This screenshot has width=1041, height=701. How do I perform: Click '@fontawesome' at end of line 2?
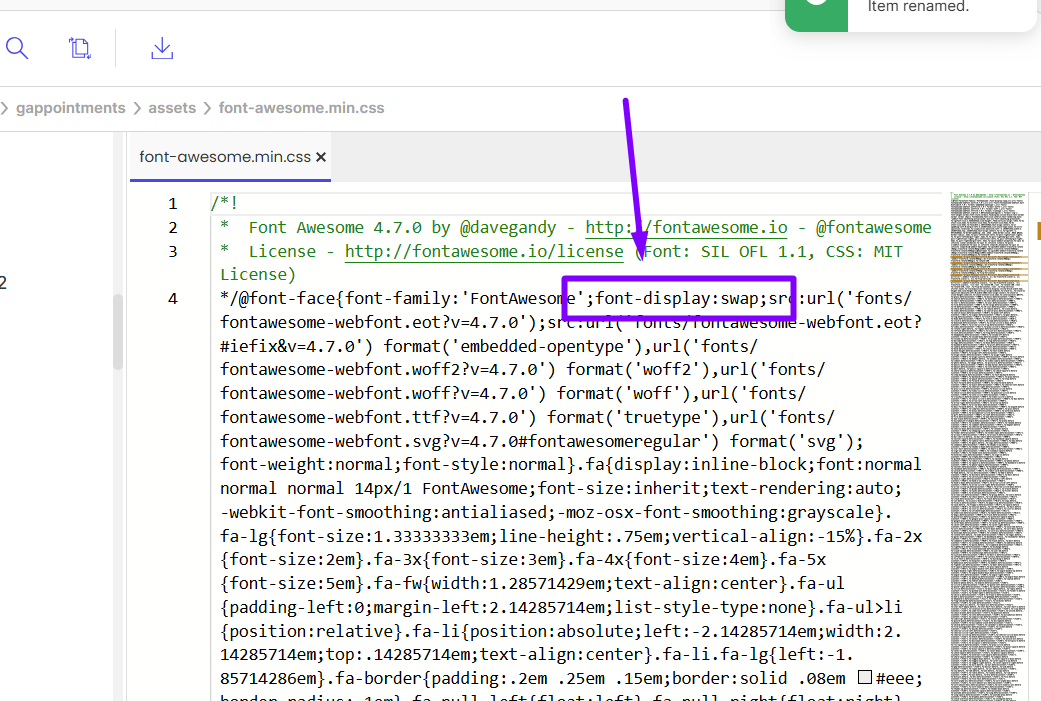click(874, 228)
